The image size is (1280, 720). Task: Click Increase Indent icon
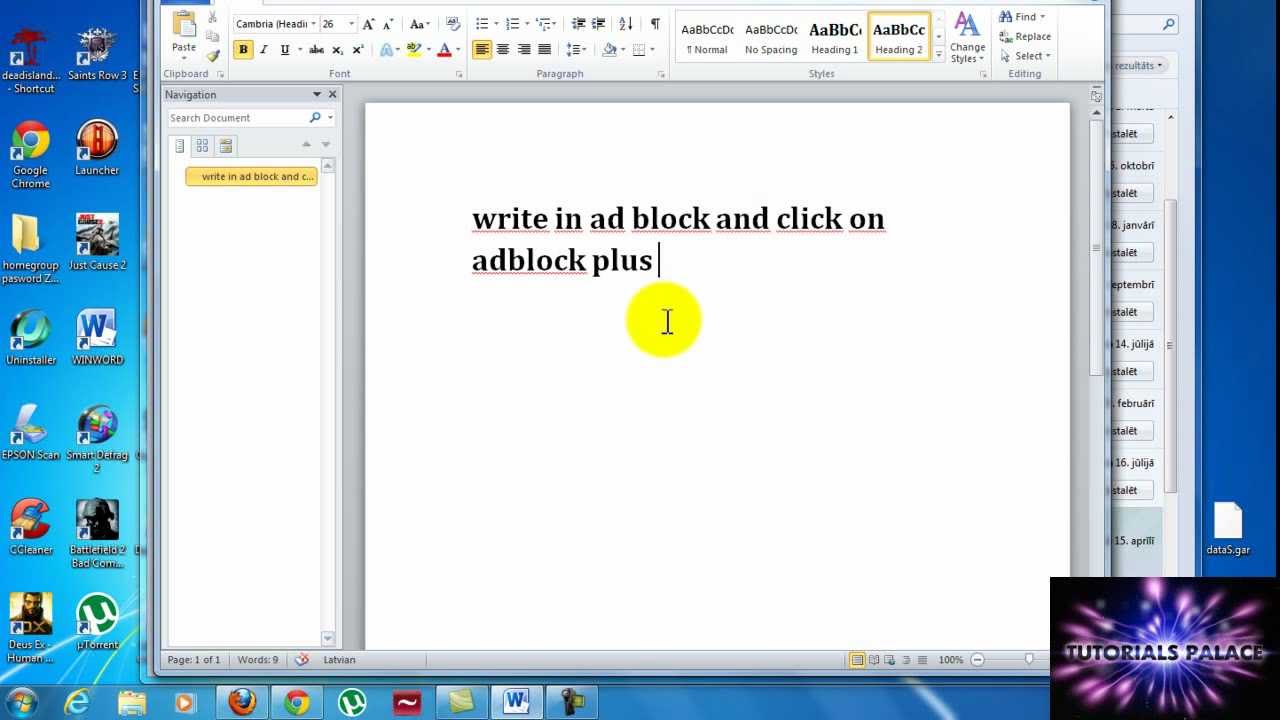[x=598, y=24]
